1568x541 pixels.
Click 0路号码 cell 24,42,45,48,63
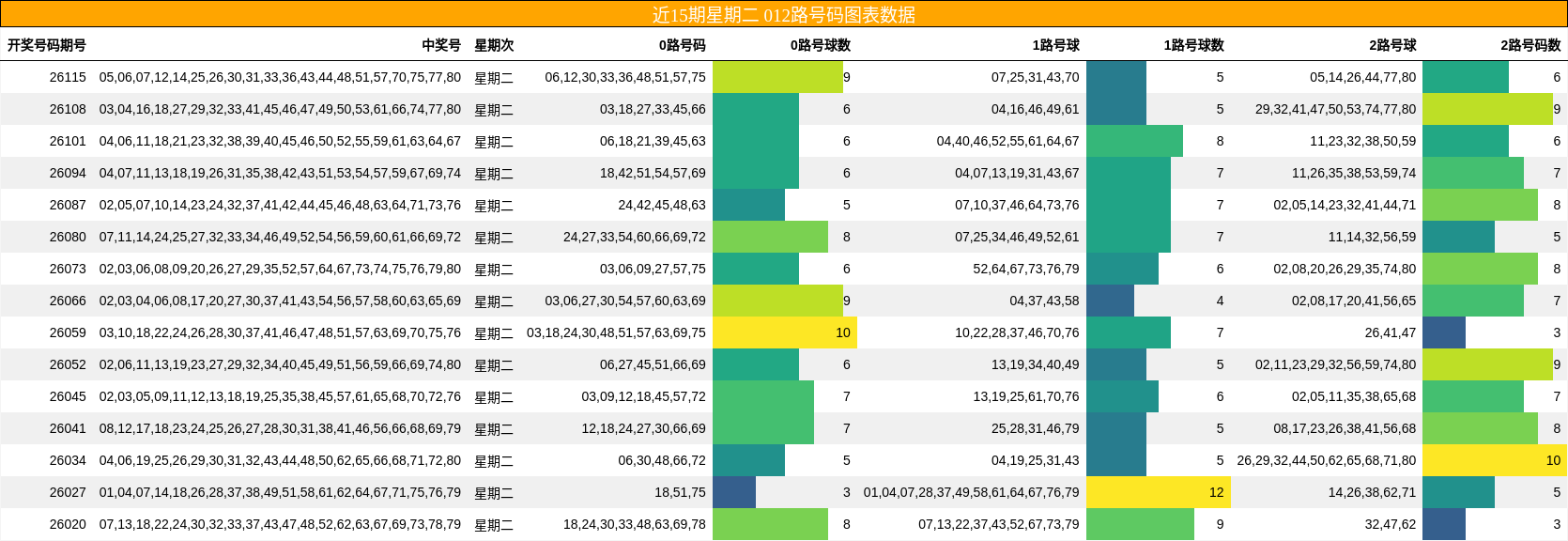[x=662, y=205]
